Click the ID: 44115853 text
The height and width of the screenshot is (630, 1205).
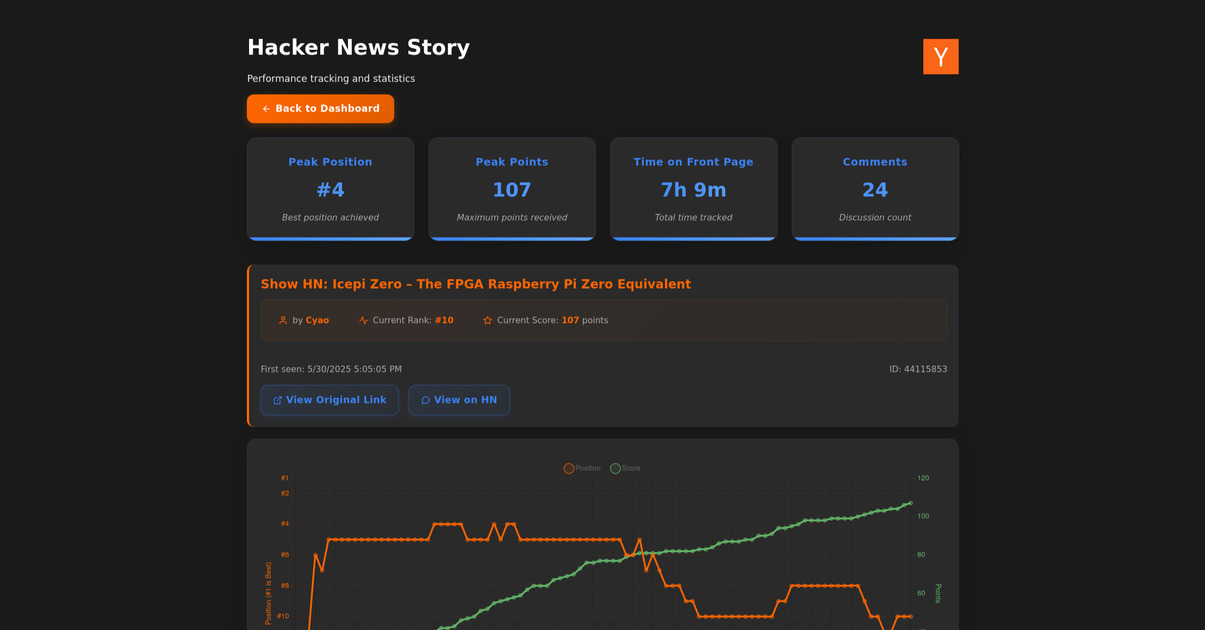(x=918, y=369)
